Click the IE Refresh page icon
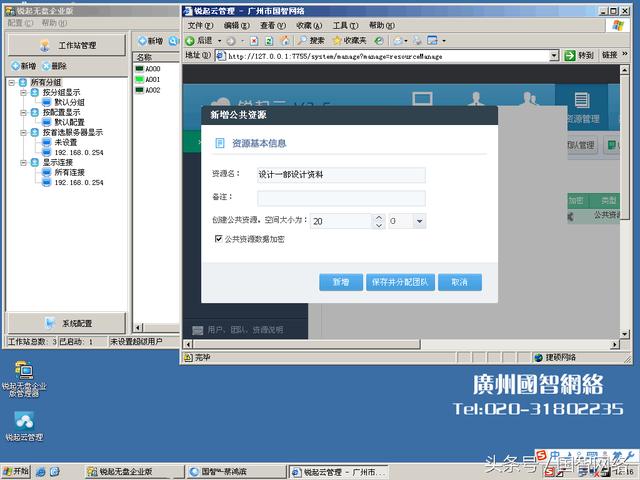Screen dimensions: 640x480 269,41
